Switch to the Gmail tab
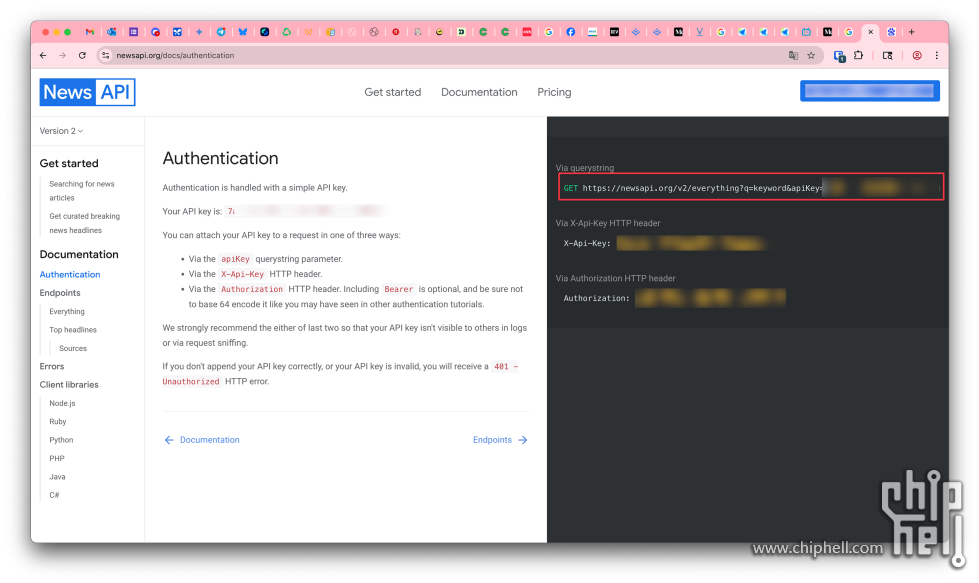The height and width of the screenshot is (583, 979). (x=90, y=32)
